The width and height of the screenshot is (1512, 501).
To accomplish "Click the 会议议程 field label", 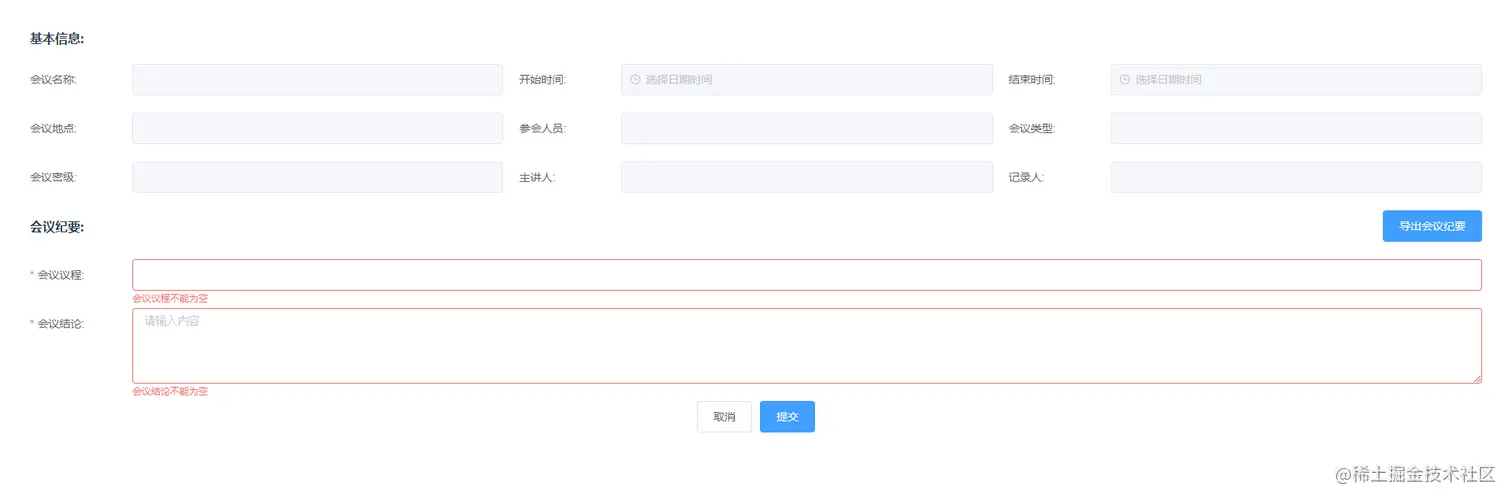I will [x=60, y=275].
